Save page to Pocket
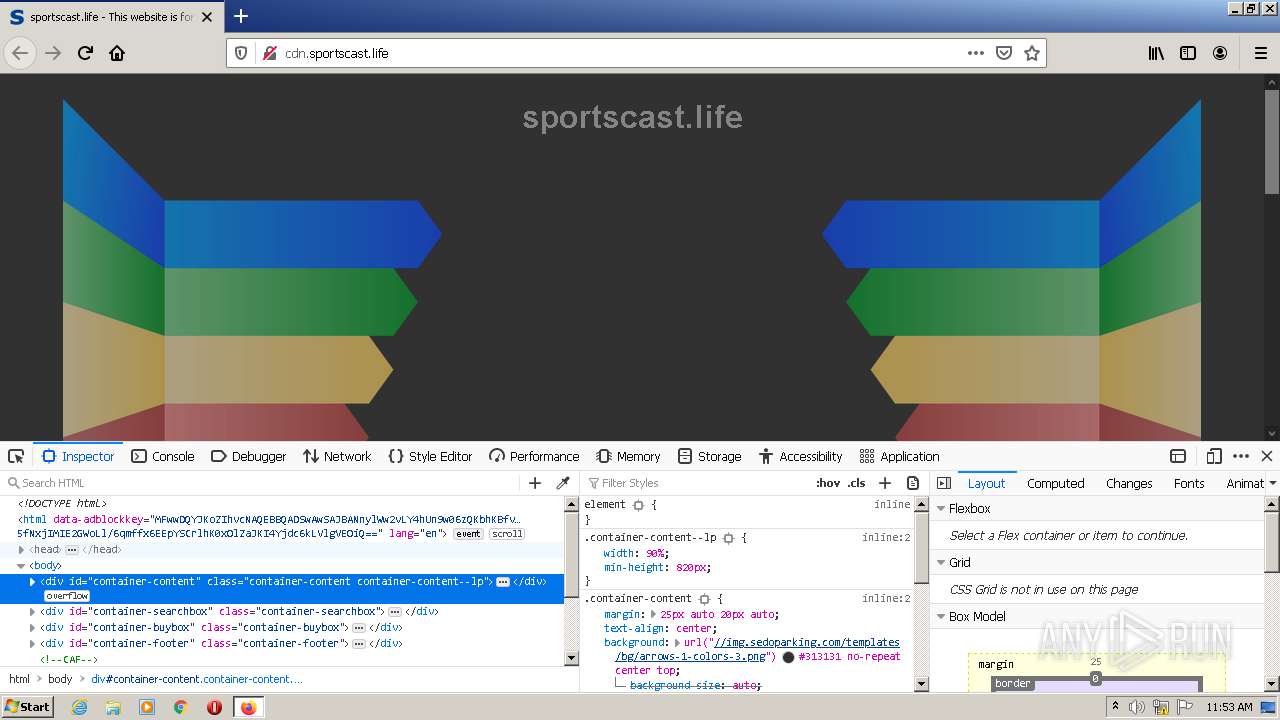This screenshot has width=1280, height=720. (1004, 53)
